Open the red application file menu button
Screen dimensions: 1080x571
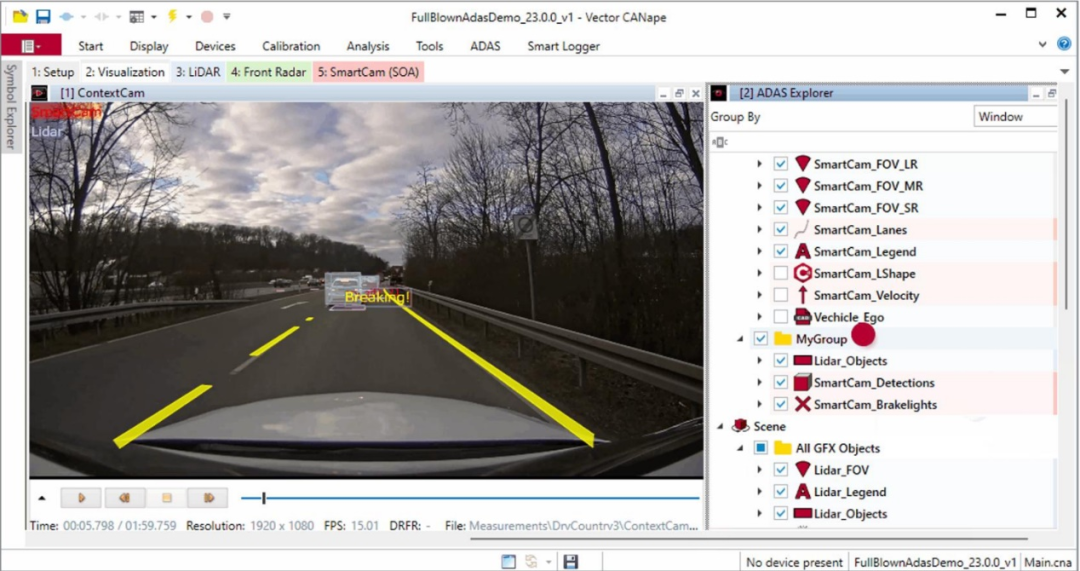[31, 45]
